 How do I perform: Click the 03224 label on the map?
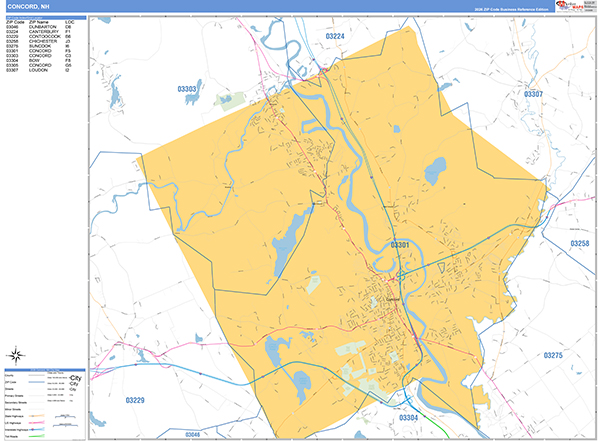point(335,36)
